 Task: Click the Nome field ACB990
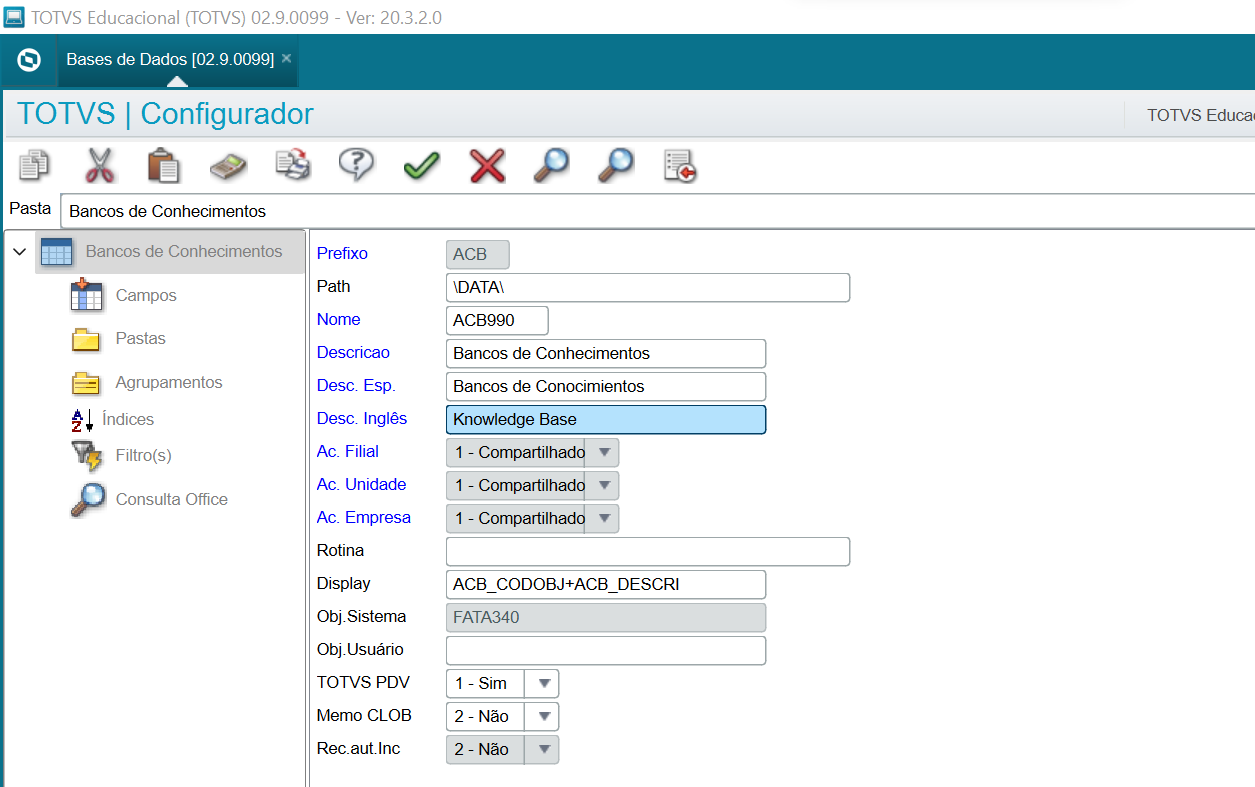pos(497,320)
